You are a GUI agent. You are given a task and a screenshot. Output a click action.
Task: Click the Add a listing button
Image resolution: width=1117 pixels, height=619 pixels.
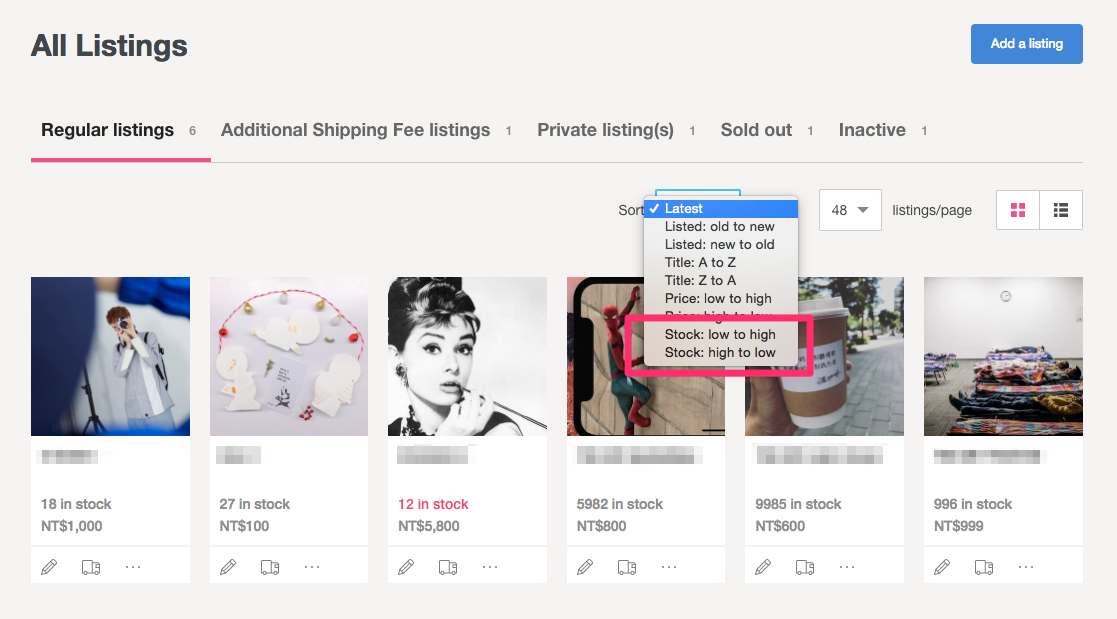coord(1027,44)
